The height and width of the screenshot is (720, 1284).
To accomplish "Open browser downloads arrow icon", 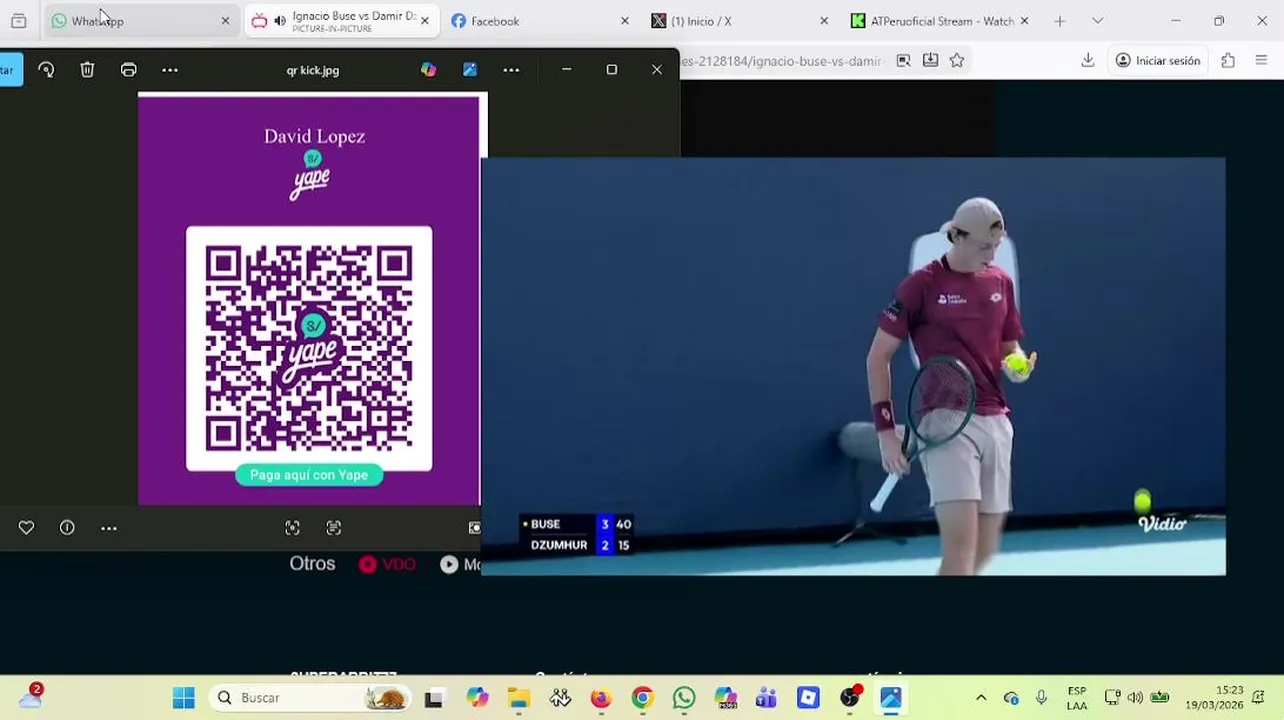I will click(x=1088, y=61).
